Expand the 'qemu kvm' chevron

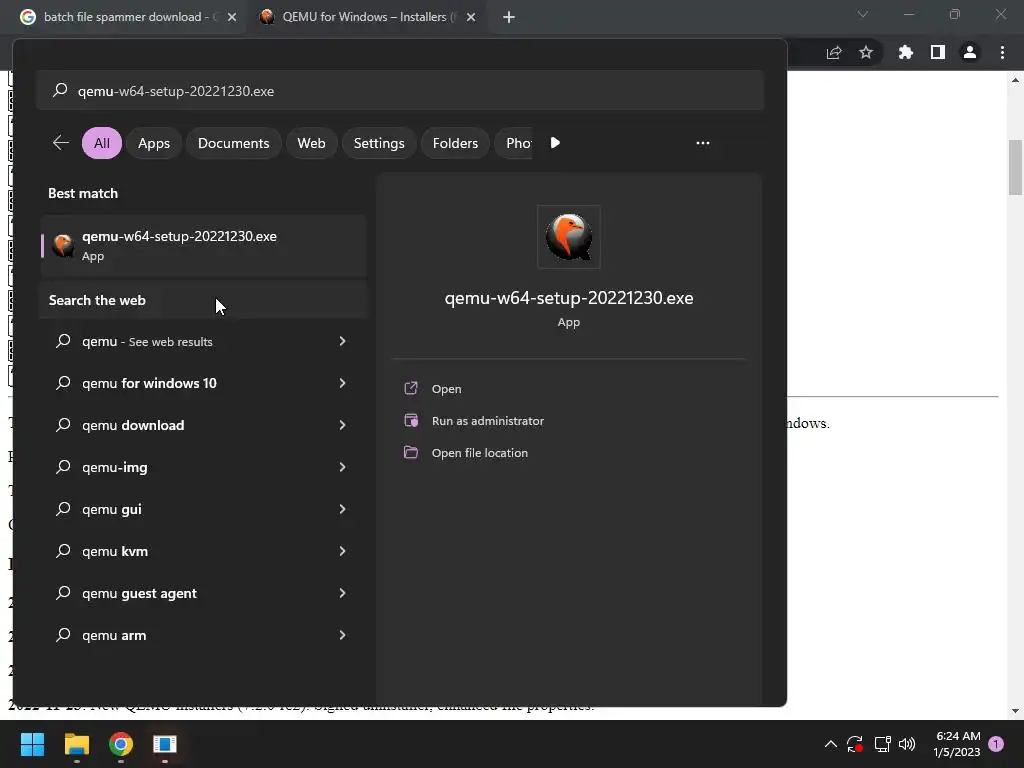point(342,551)
